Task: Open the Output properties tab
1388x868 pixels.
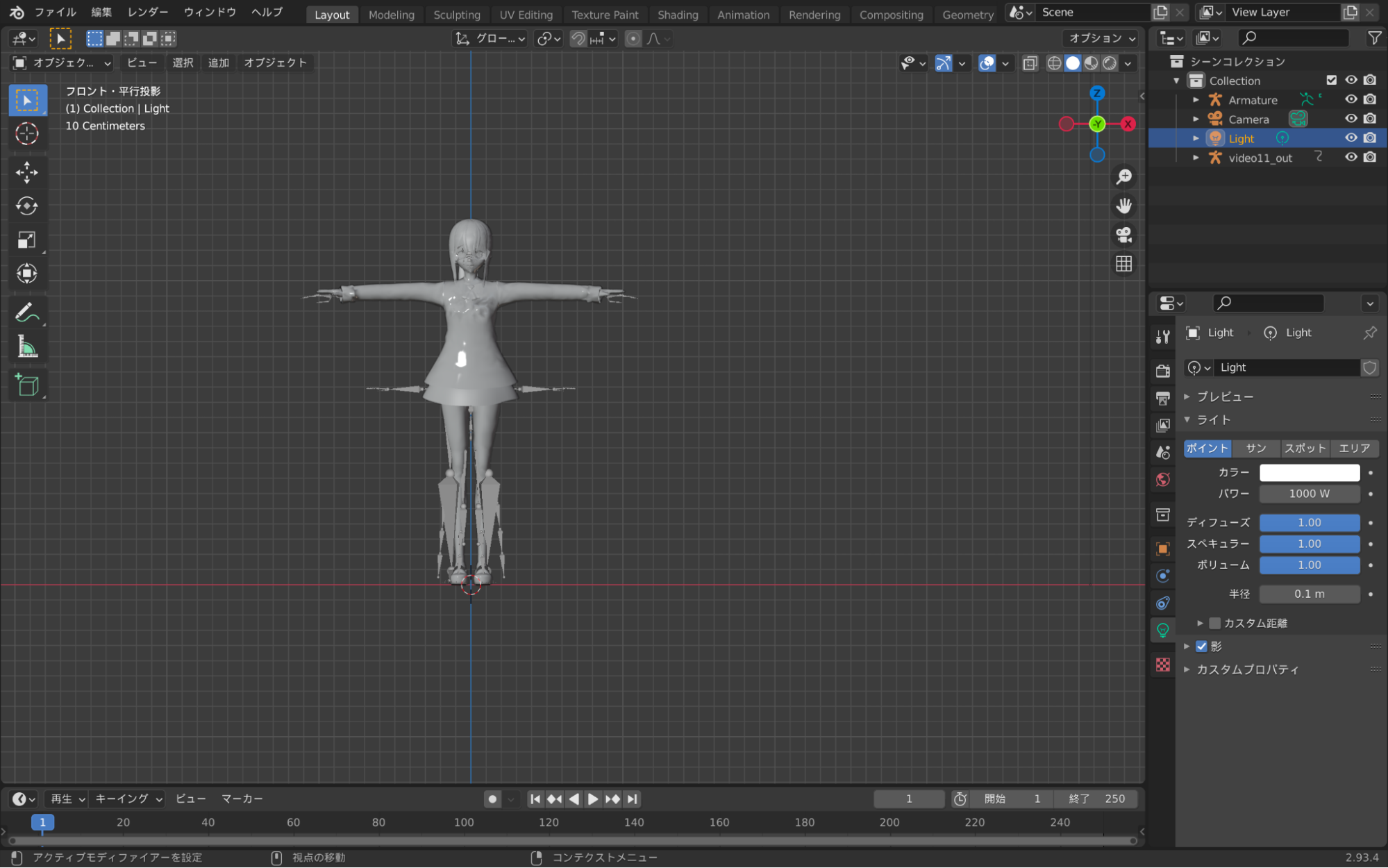Action: point(1163,399)
